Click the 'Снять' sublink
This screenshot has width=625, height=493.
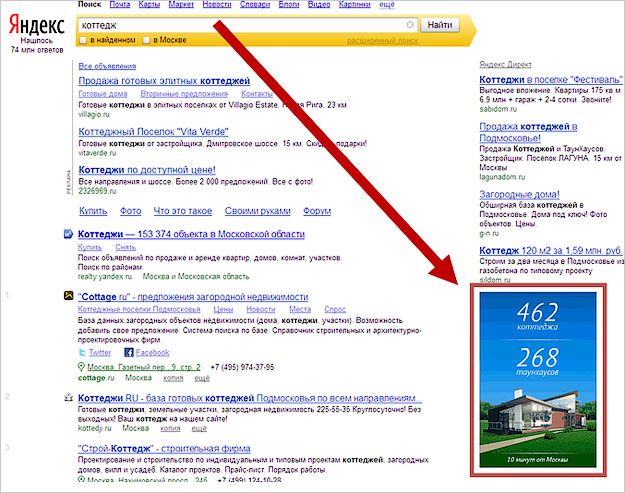point(126,247)
